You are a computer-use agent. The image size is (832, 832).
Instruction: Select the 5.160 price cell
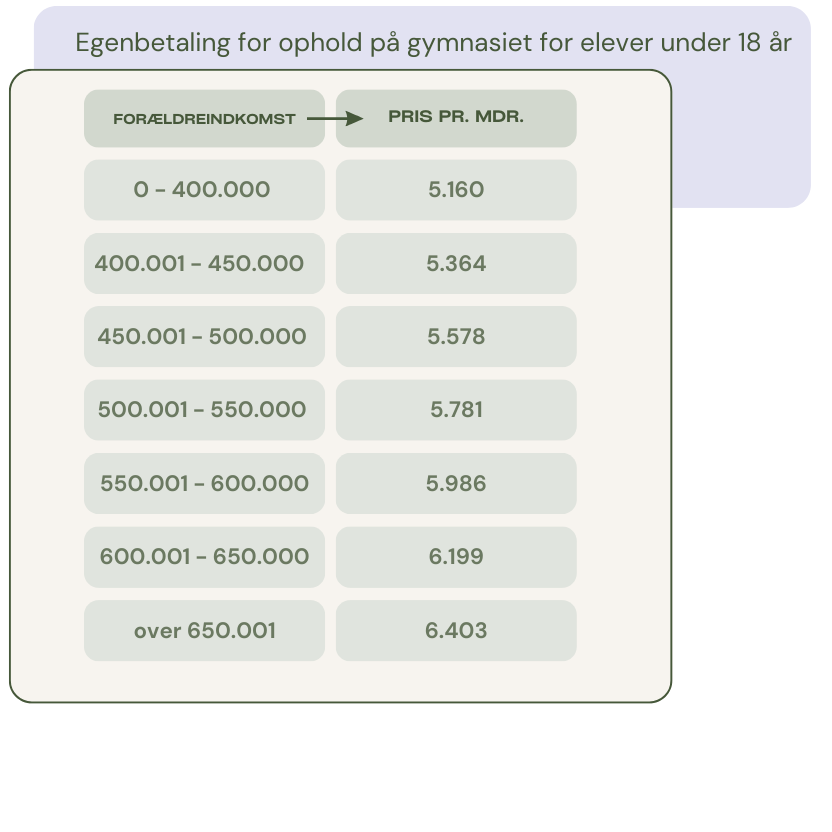click(x=456, y=190)
